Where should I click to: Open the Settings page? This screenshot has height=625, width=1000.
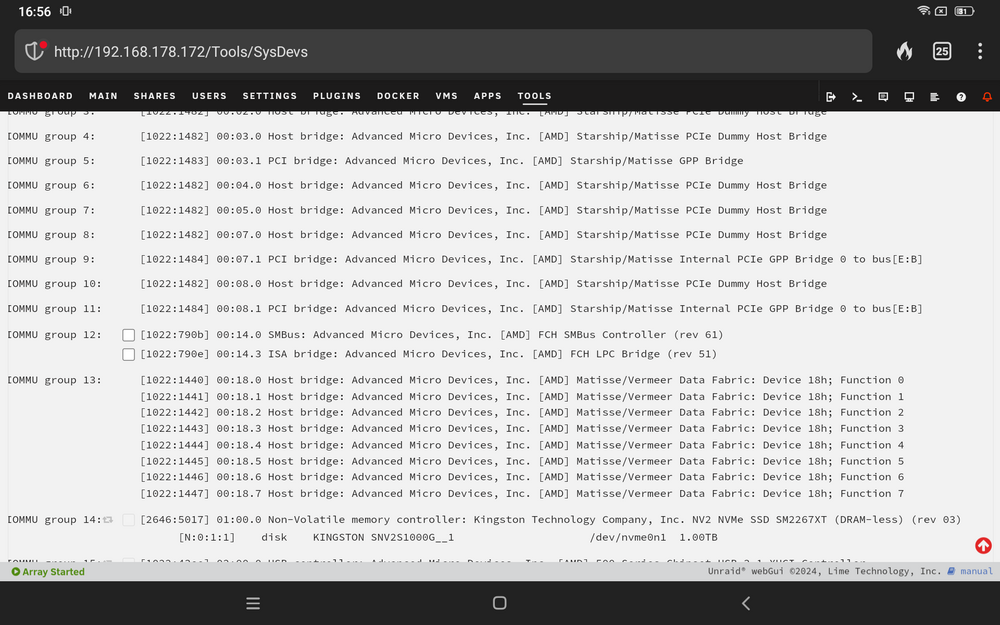pos(270,96)
